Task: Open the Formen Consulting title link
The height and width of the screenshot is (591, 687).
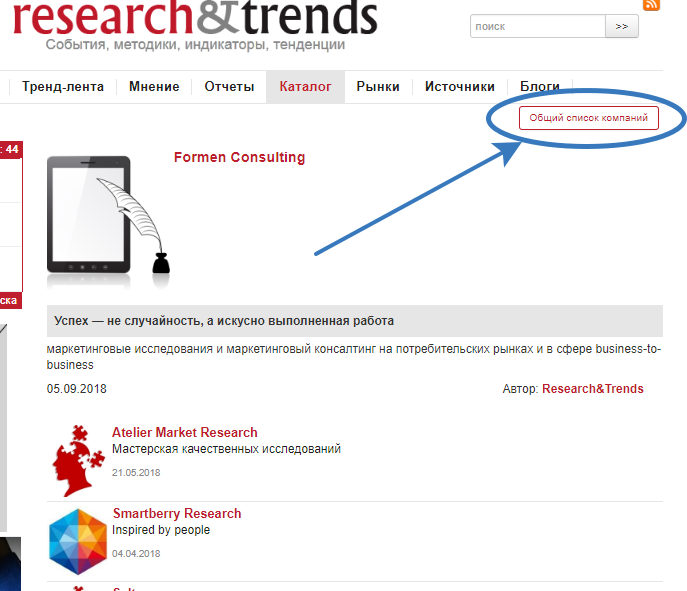Action: coord(239,157)
